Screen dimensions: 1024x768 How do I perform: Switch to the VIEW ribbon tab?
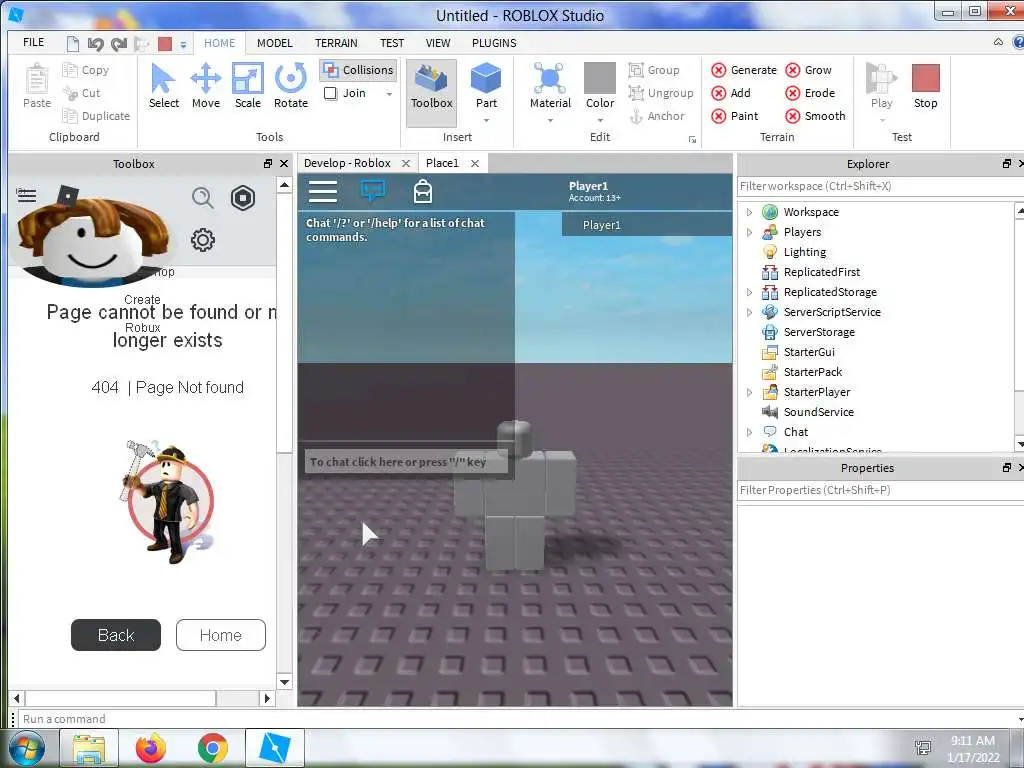[x=438, y=43]
